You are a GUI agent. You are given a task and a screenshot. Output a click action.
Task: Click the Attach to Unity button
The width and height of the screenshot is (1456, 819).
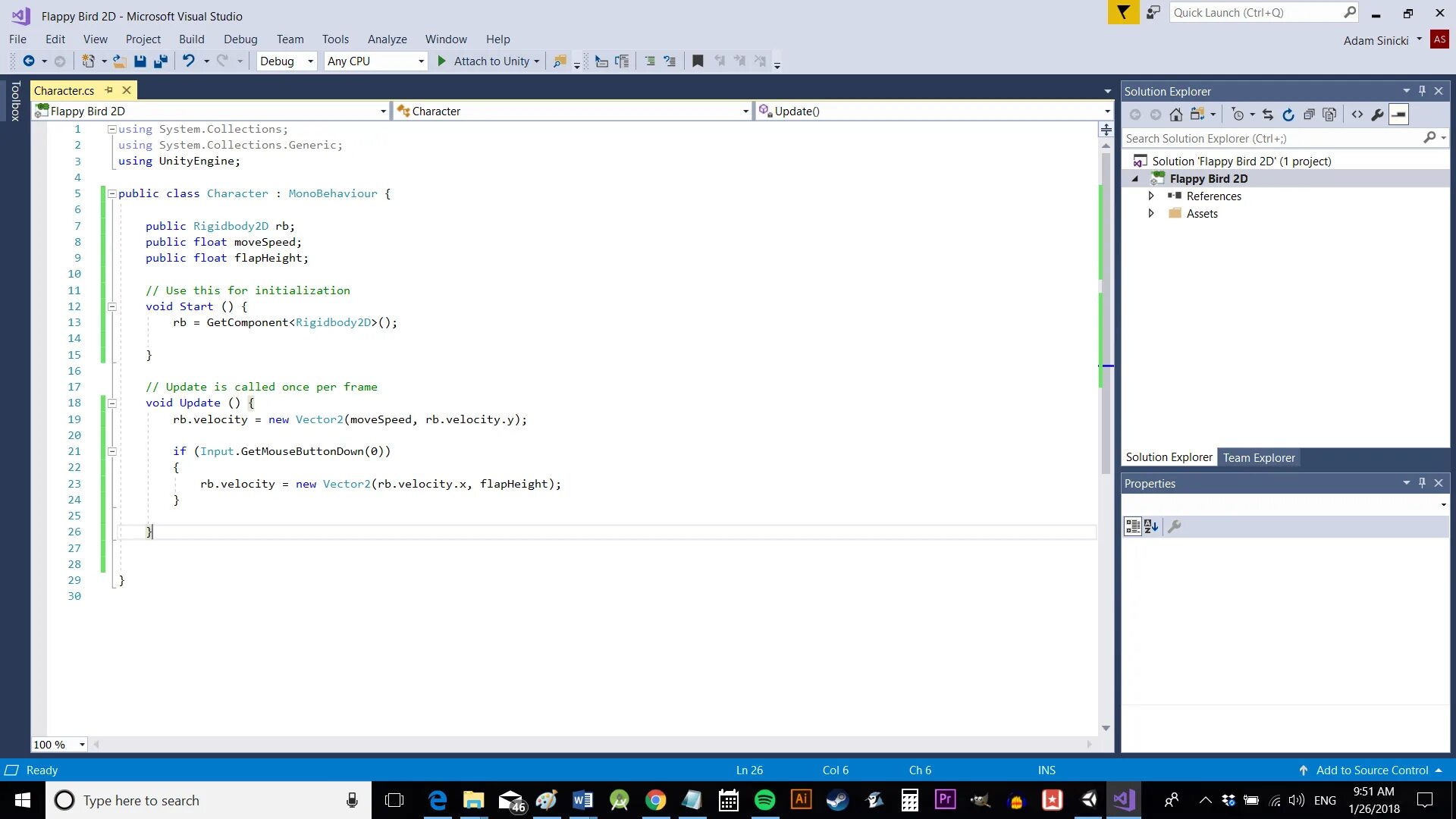(x=484, y=61)
